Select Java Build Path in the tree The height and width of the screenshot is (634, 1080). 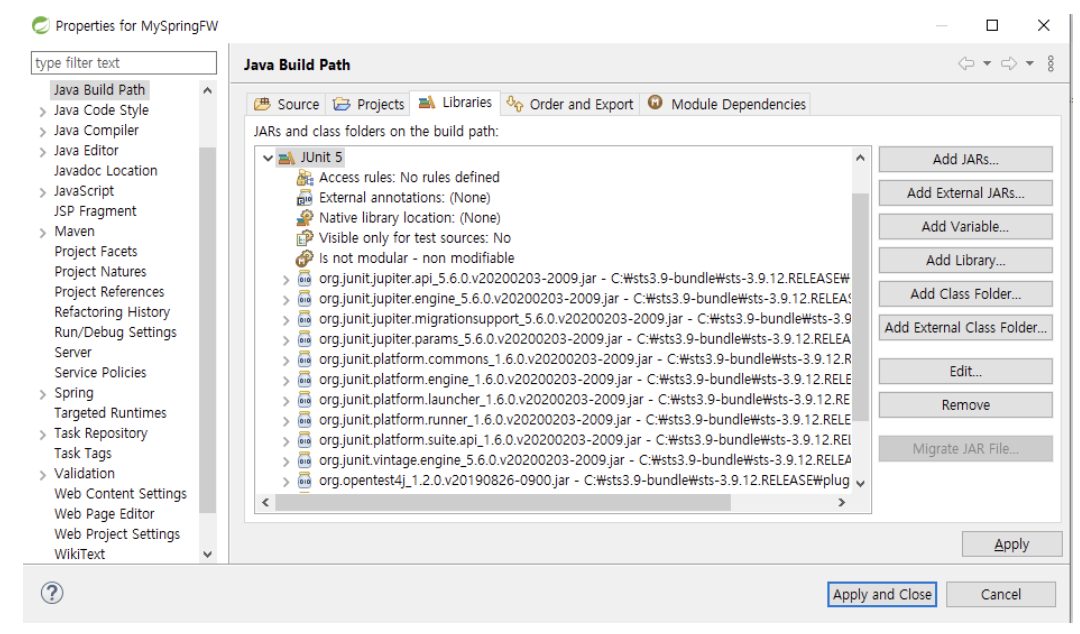pyautogui.click(x=100, y=90)
